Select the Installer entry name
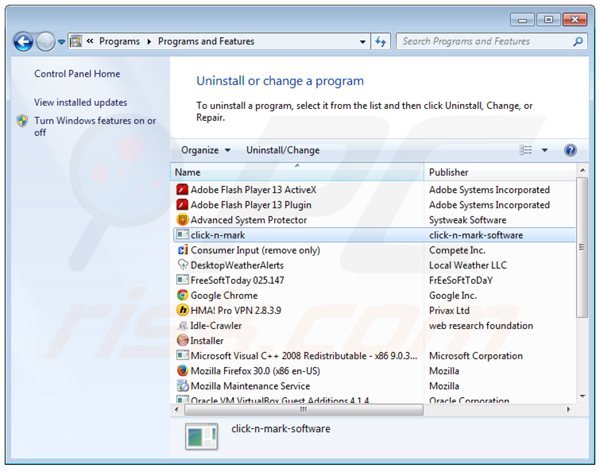600x472 pixels. coord(207,340)
